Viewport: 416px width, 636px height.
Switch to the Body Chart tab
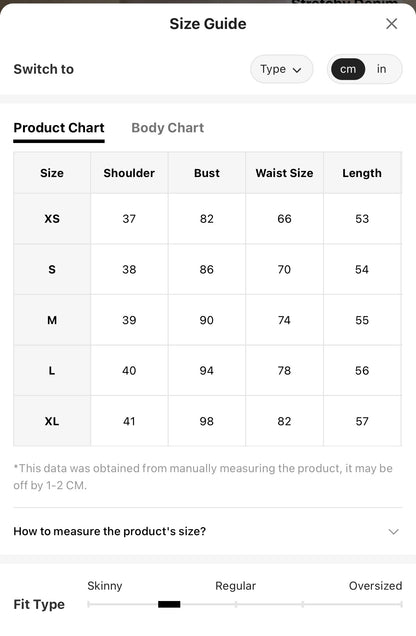pyautogui.click(x=167, y=128)
